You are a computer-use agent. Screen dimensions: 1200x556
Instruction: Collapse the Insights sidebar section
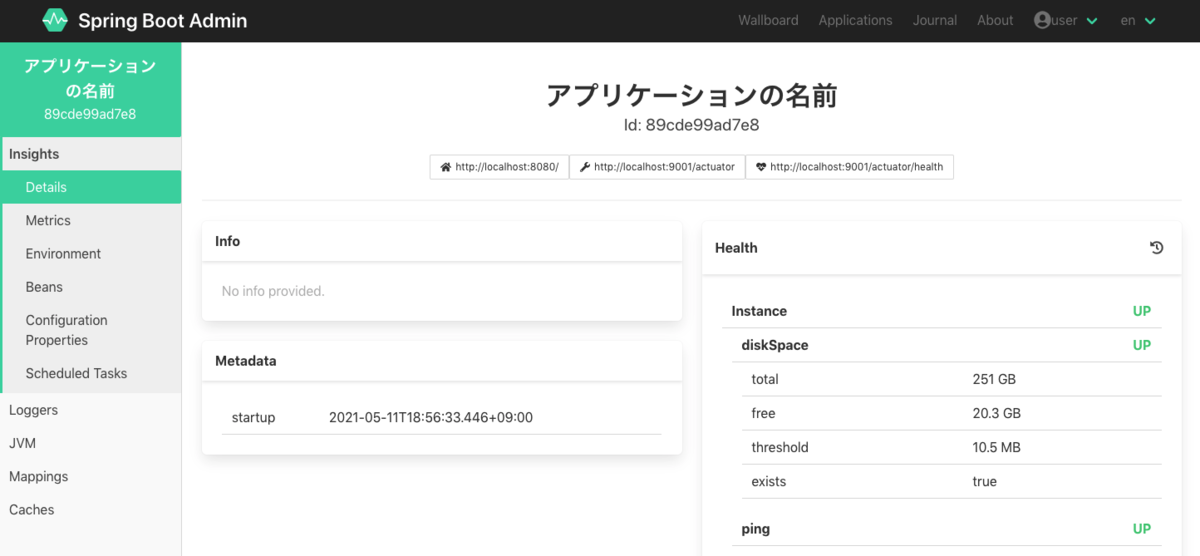click(91, 154)
